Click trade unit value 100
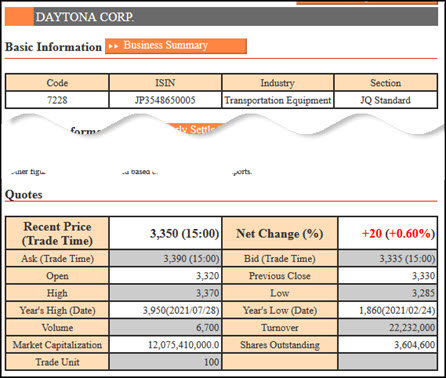 [165, 362]
